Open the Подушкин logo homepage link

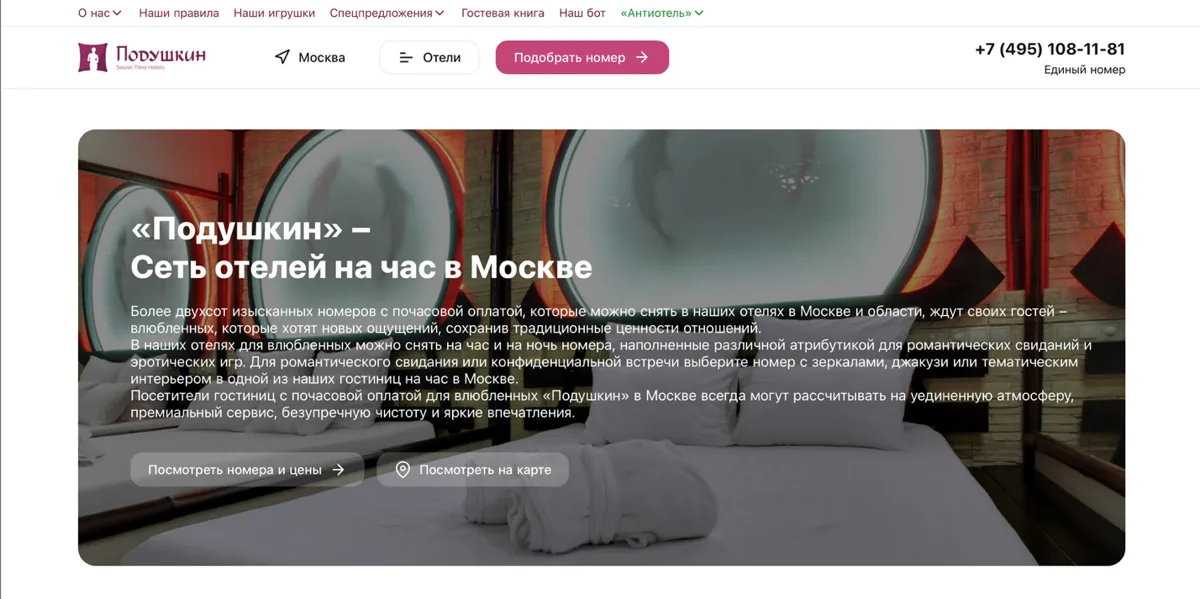point(142,57)
